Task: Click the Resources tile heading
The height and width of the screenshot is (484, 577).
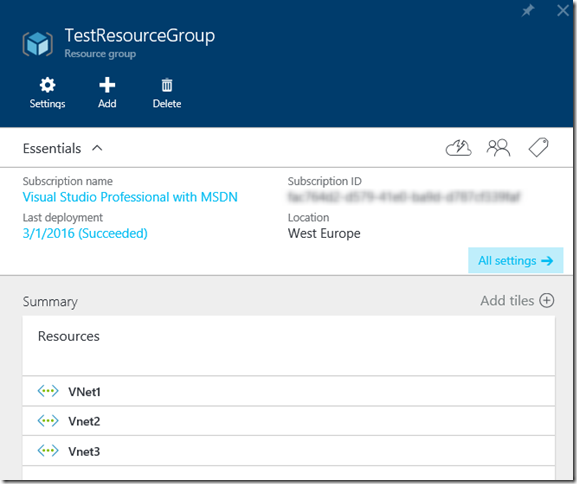Action: point(69,336)
